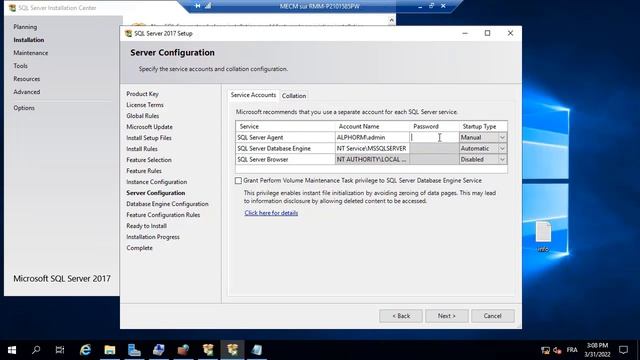Viewport: 640px width, 360px height.
Task: Click the pin icon on the remote session bar
Action: coord(198,6)
